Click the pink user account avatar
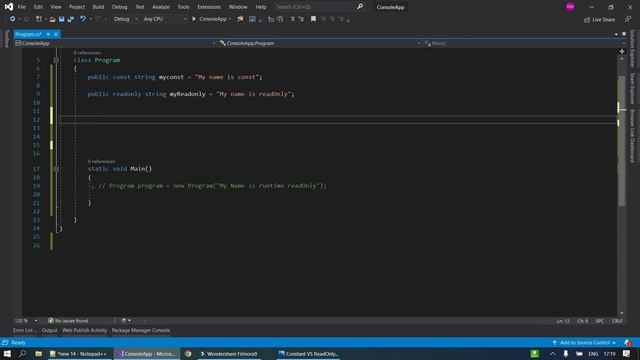The width and height of the screenshot is (640, 360). tap(570, 7)
